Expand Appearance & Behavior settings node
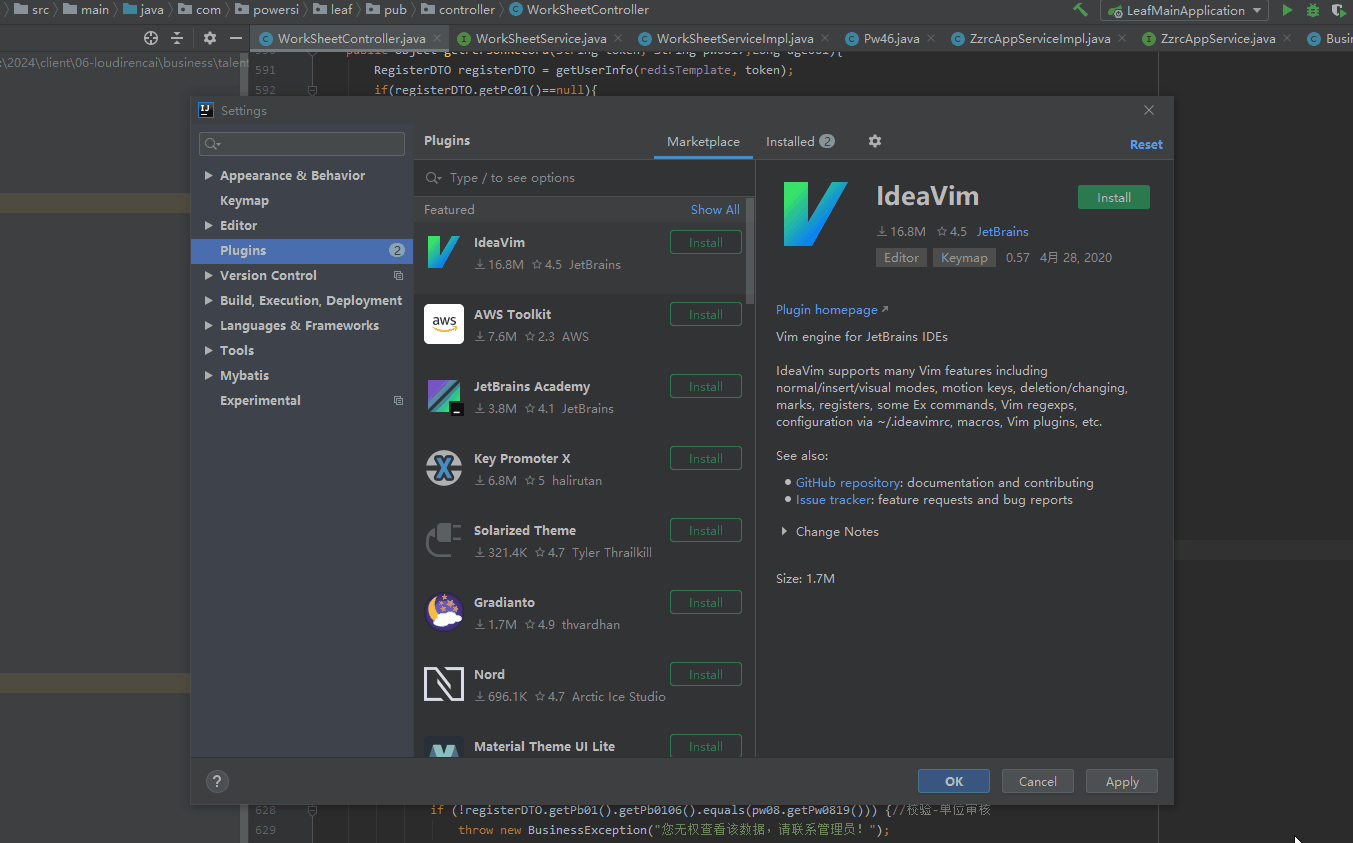Screen dimensions: 1353x843 (208, 176)
